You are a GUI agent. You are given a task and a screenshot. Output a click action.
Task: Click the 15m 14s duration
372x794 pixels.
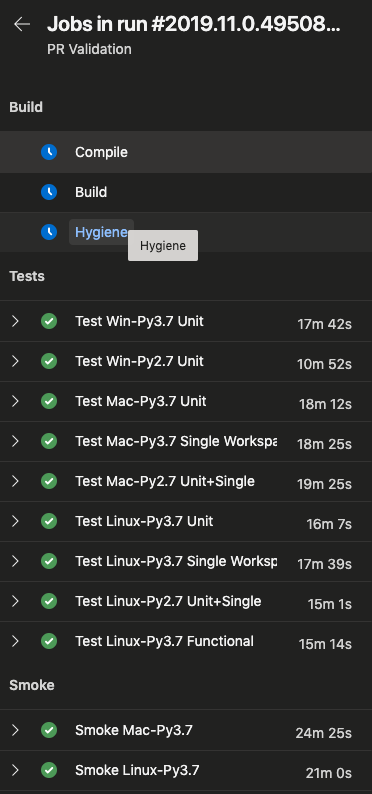325,644
